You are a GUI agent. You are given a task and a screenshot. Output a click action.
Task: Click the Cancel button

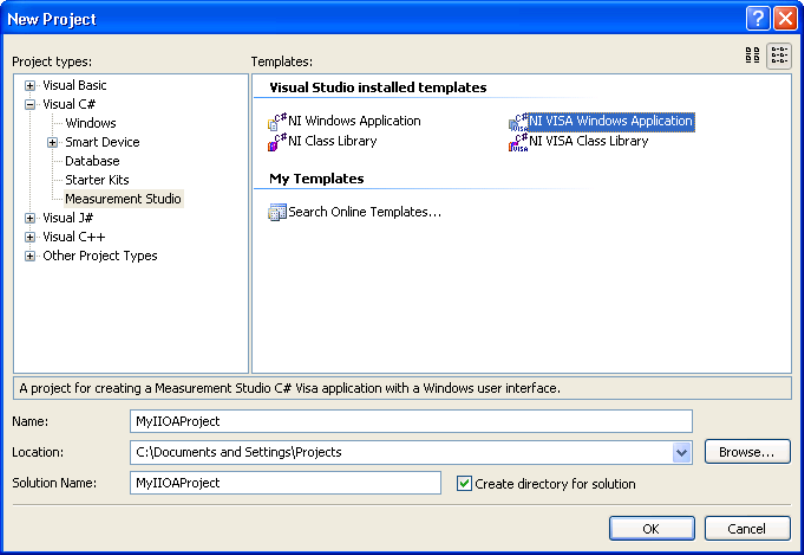[747, 528]
